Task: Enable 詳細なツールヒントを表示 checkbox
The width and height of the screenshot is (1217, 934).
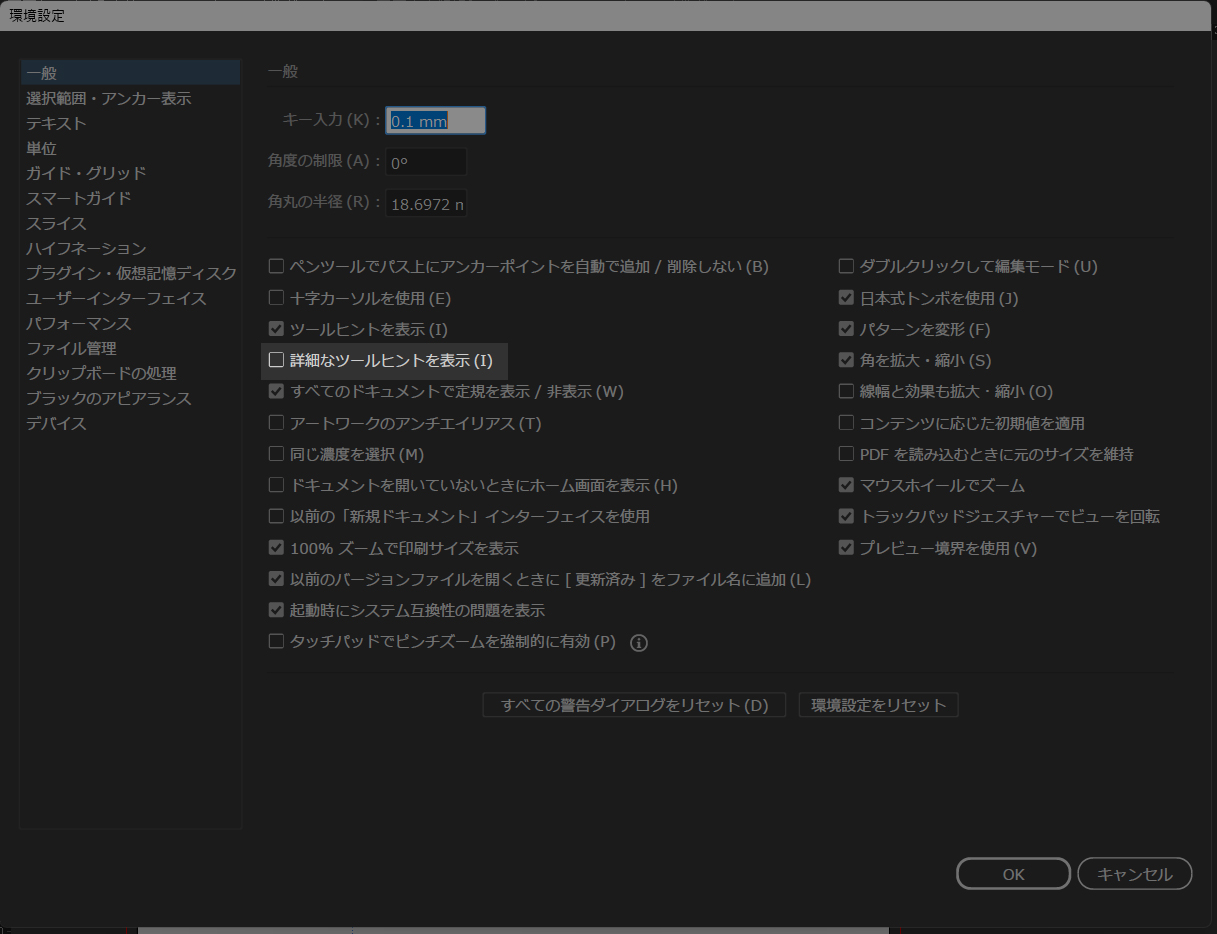Action: 277,360
